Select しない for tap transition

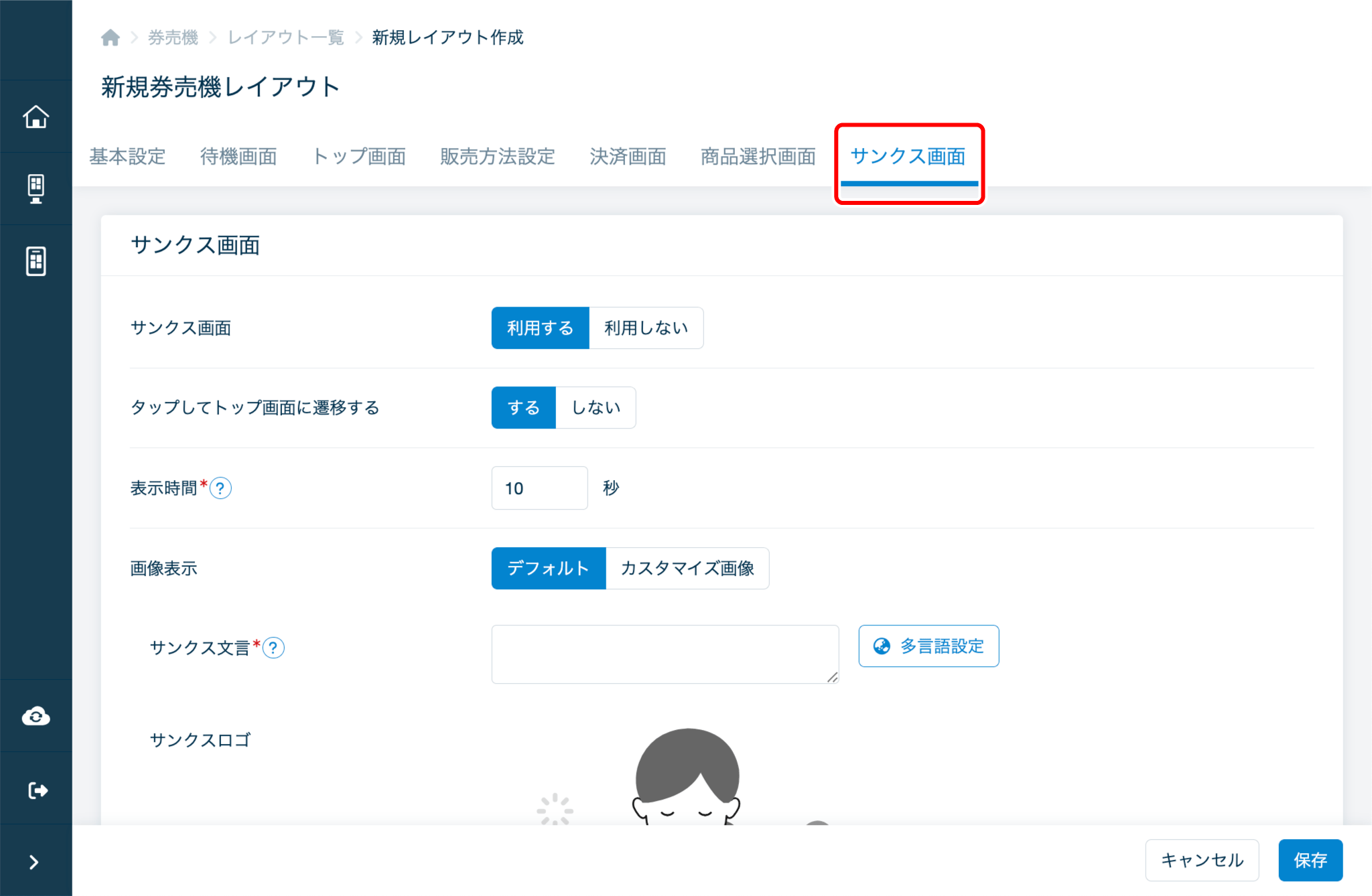coord(596,408)
